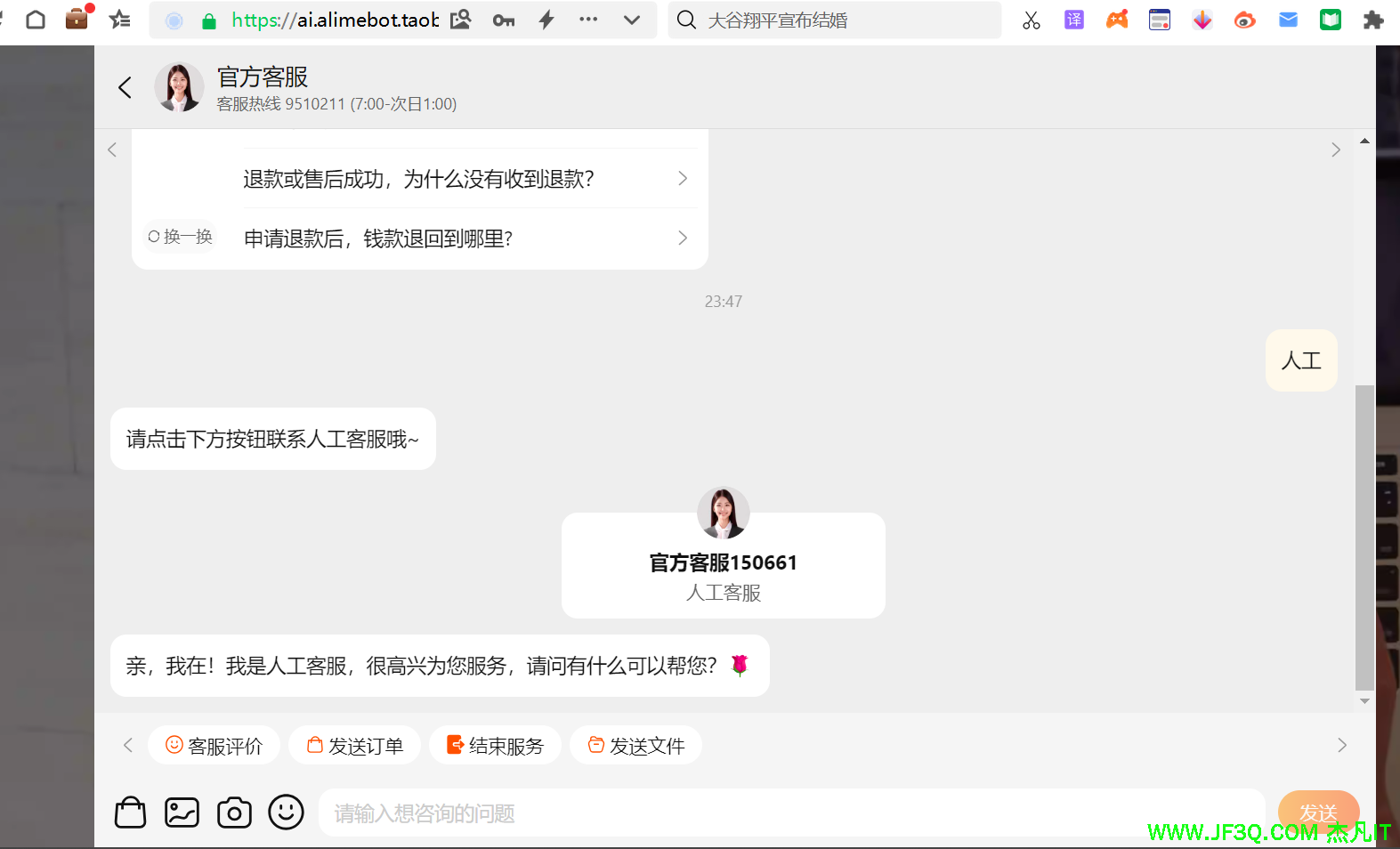Screen dimensions: 1400x849
Task: Open the translate extension icon
Action: click(x=1074, y=20)
